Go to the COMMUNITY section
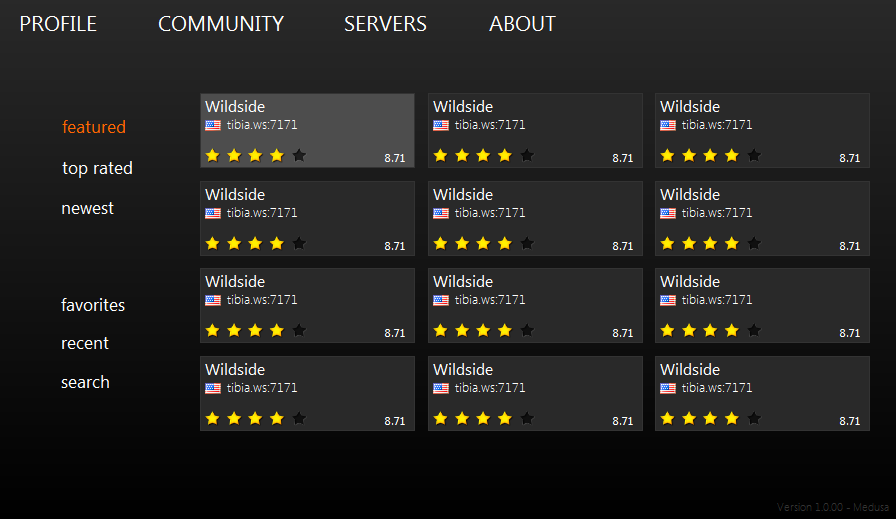The width and height of the screenshot is (896, 519). (221, 24)
